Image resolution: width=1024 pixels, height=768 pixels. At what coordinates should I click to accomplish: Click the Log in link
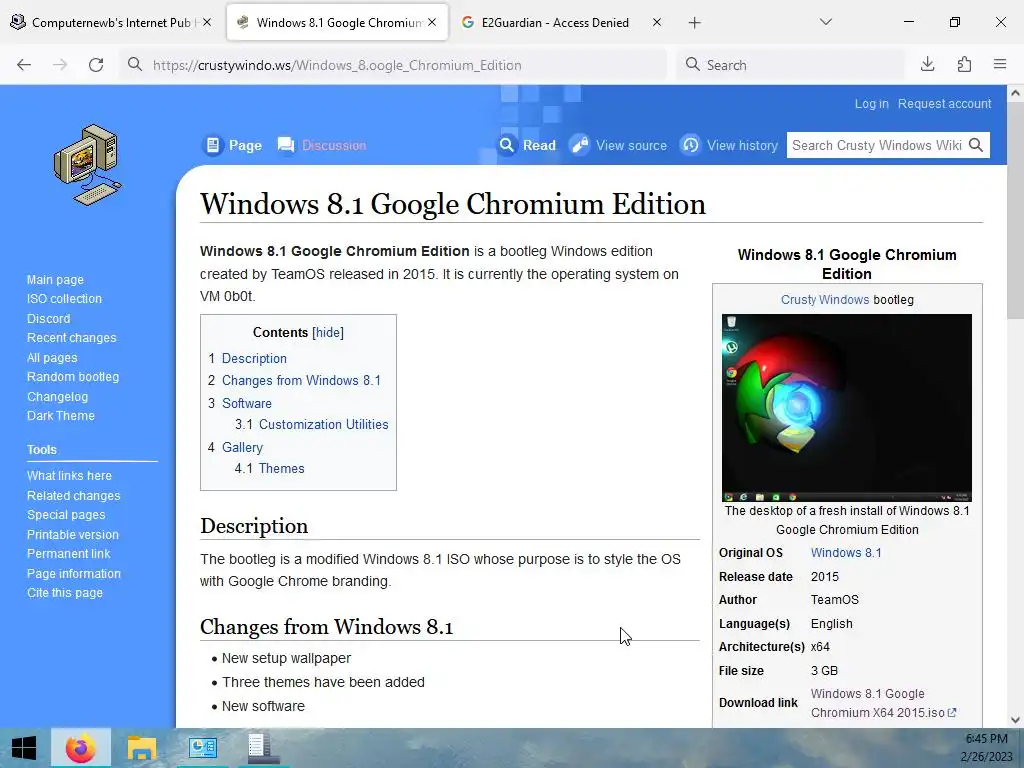coord(872,104)
